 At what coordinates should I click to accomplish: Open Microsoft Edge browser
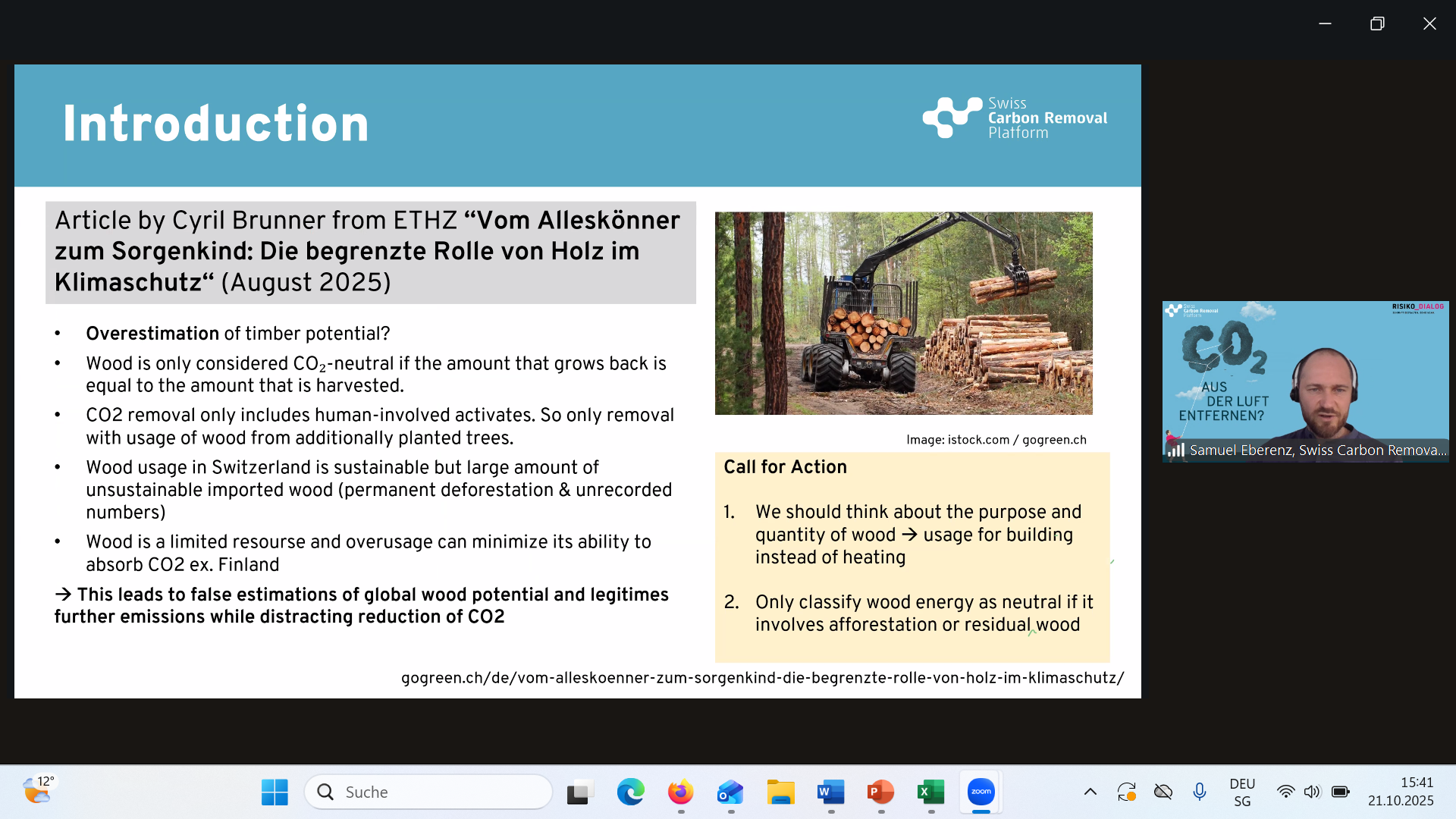pyautogui.click(x=630, y=792)
